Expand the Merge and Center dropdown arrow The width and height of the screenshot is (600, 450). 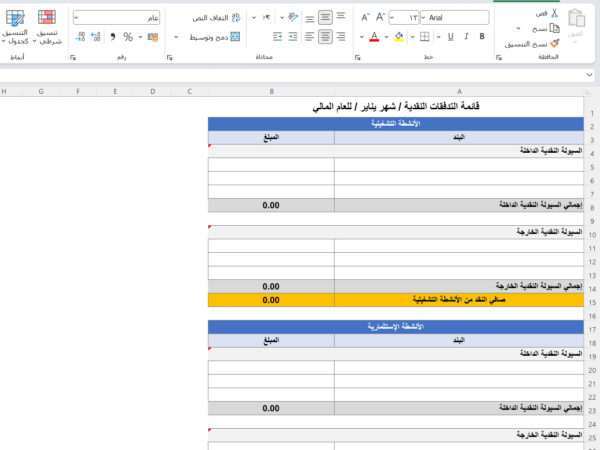coord(176,37)
